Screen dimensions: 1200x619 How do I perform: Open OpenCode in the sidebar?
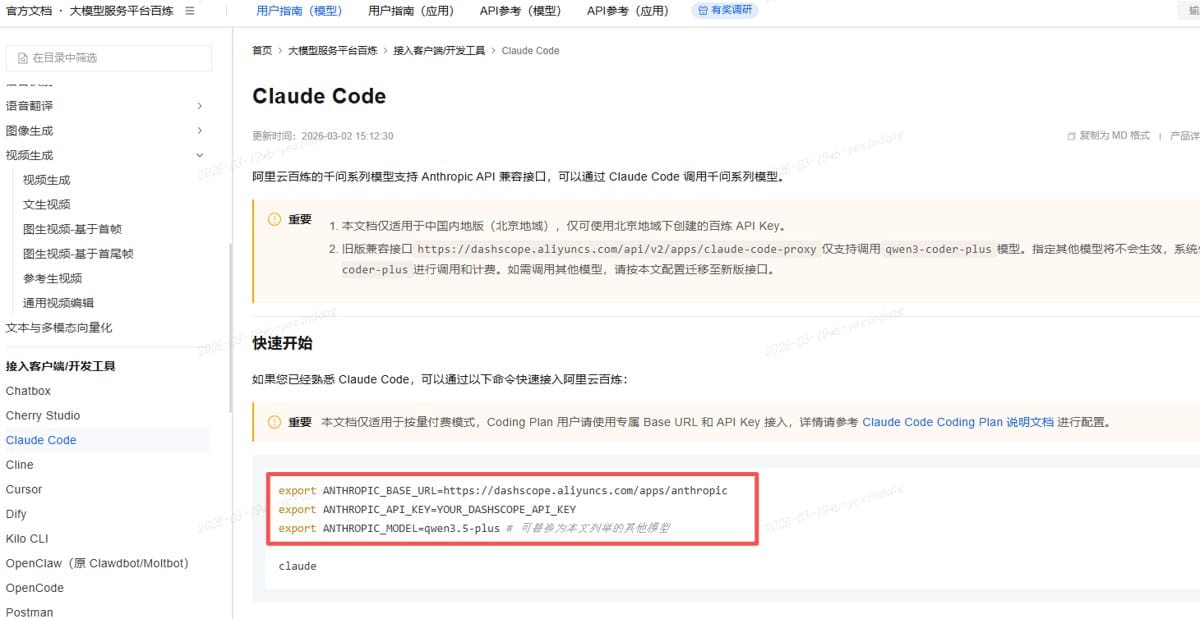(35, 588)
